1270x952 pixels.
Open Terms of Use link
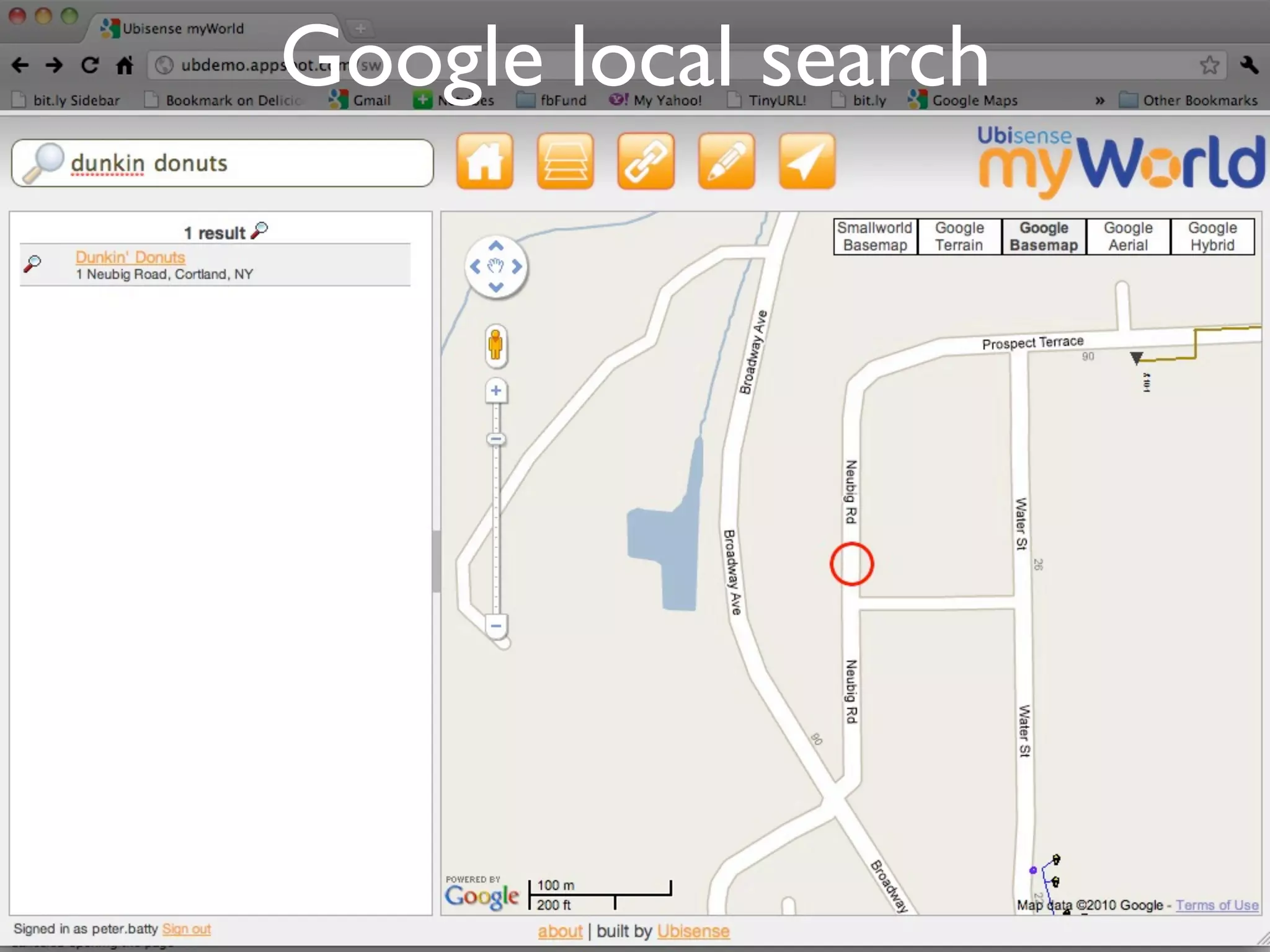click(1217, 905)
